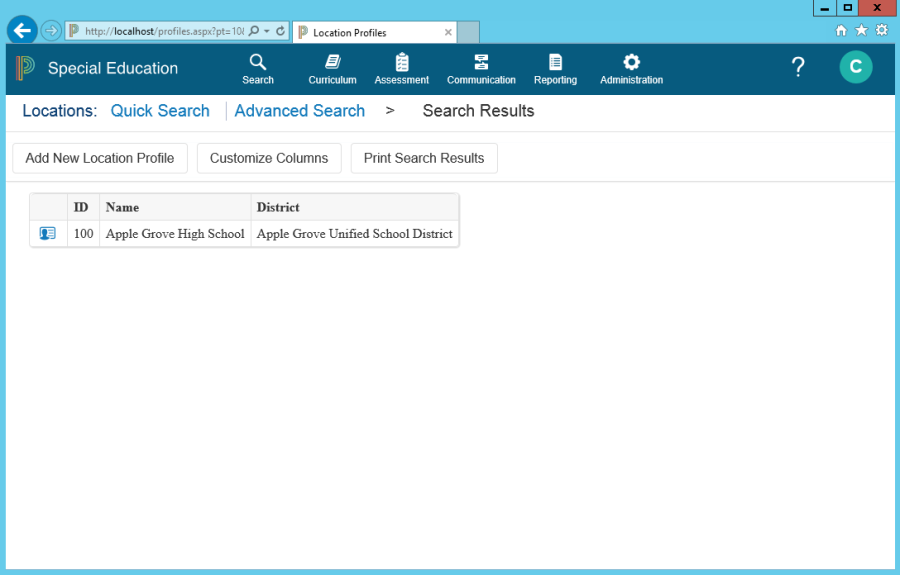This screenshot has width=900, height=575.
Task: Open the user avatar C menu
Action: point(855,67)
